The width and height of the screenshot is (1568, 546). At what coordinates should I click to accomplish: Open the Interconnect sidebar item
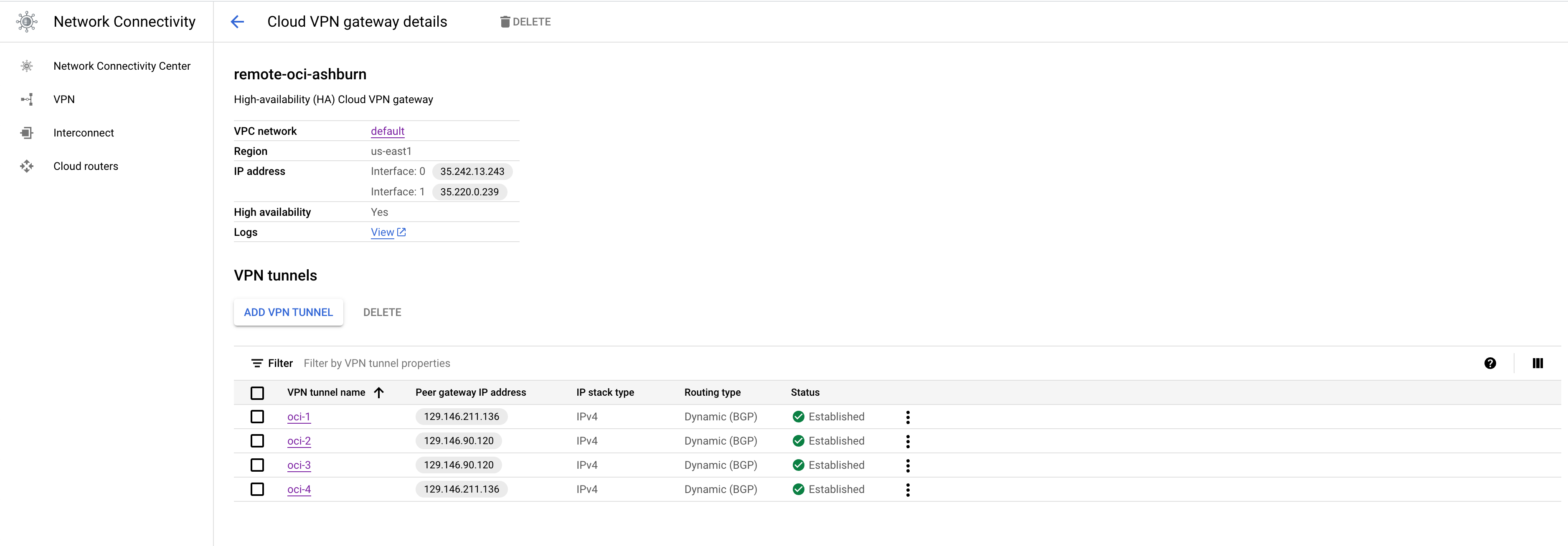point(84,133)
